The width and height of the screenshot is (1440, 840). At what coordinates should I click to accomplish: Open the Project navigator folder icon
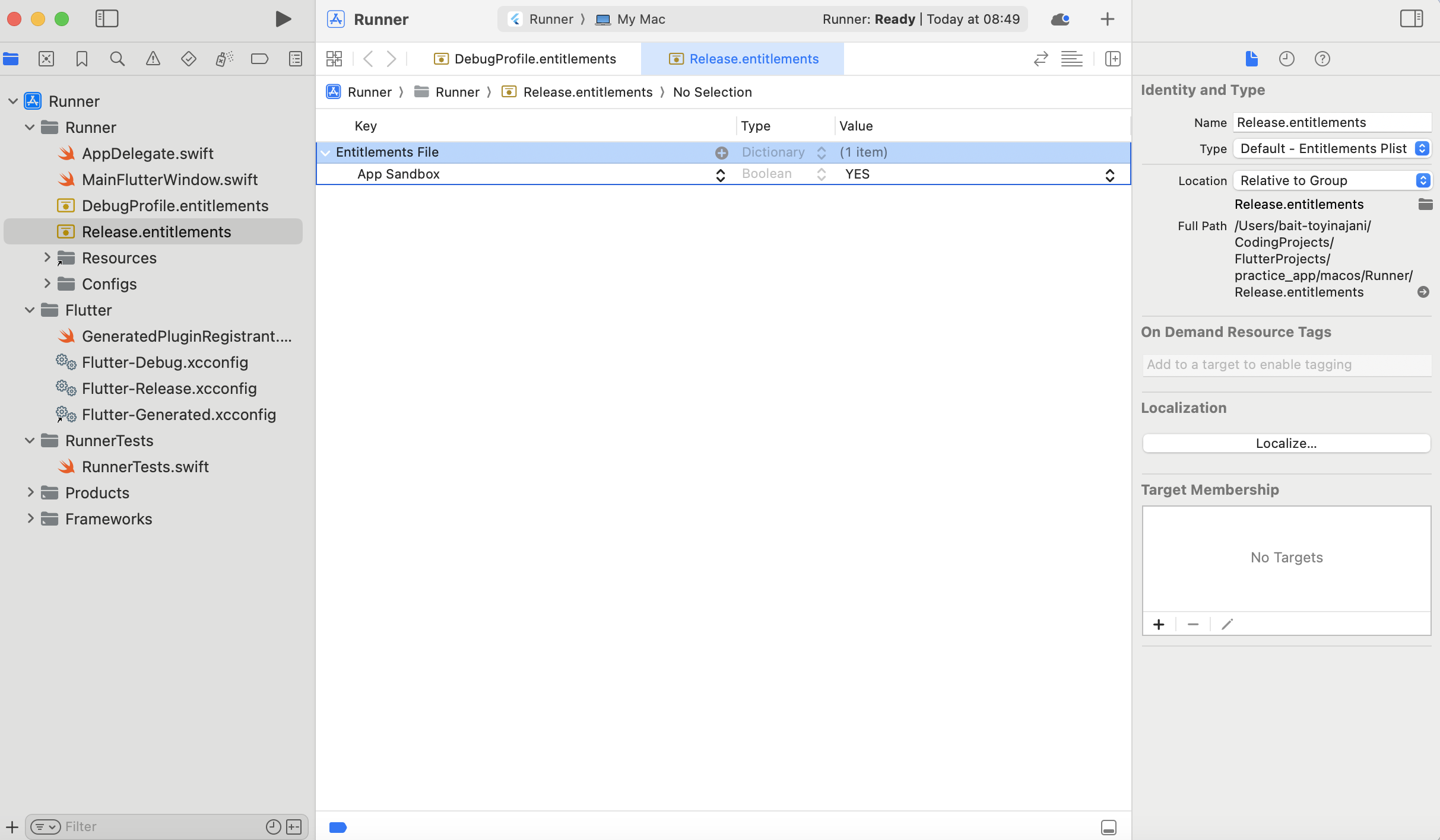(x=11, y=59)
